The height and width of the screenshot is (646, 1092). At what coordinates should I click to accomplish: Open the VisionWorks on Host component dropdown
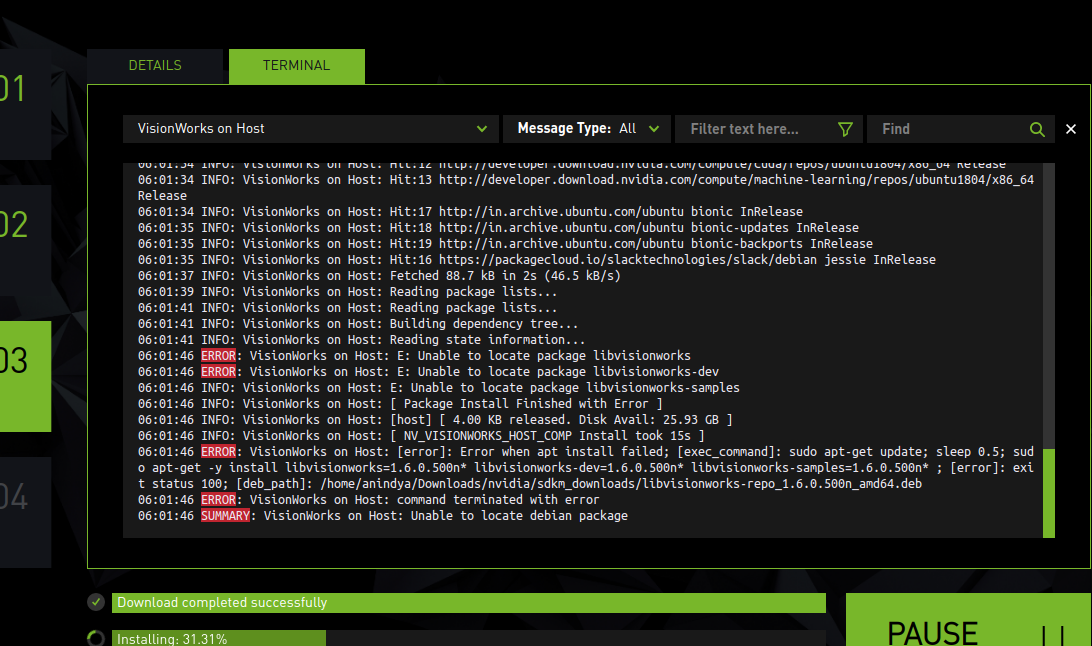click(x=311, y=129)
